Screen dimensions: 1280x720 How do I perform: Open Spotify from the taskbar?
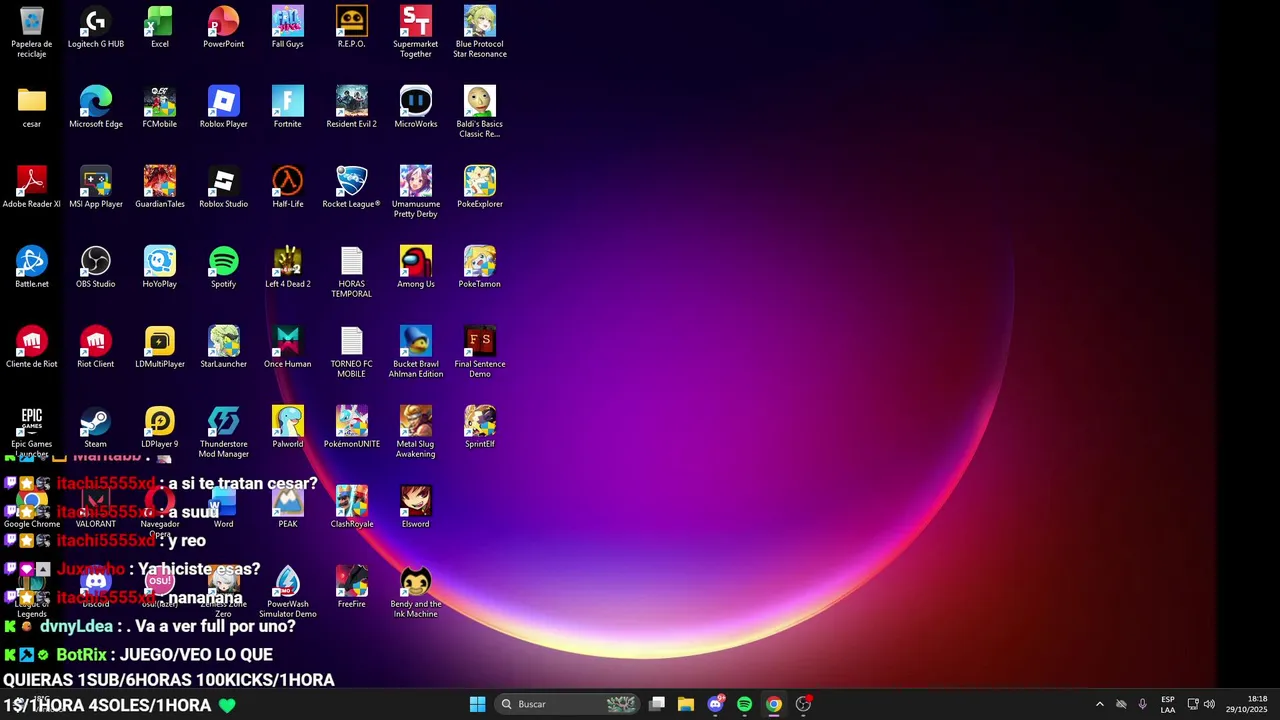[x=744, y=704]
